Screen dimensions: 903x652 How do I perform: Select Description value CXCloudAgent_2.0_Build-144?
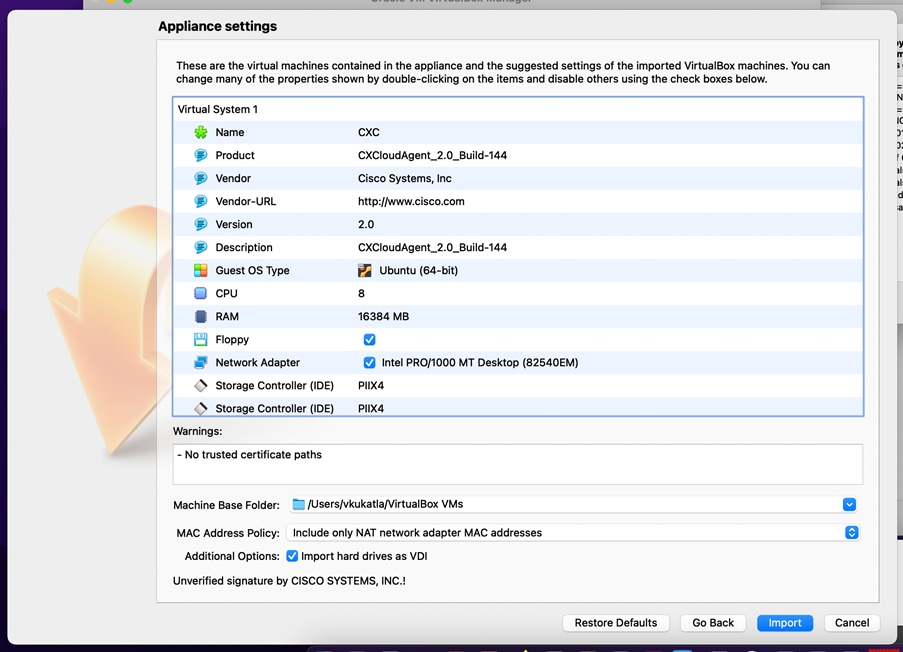click(x=432, y=248)
